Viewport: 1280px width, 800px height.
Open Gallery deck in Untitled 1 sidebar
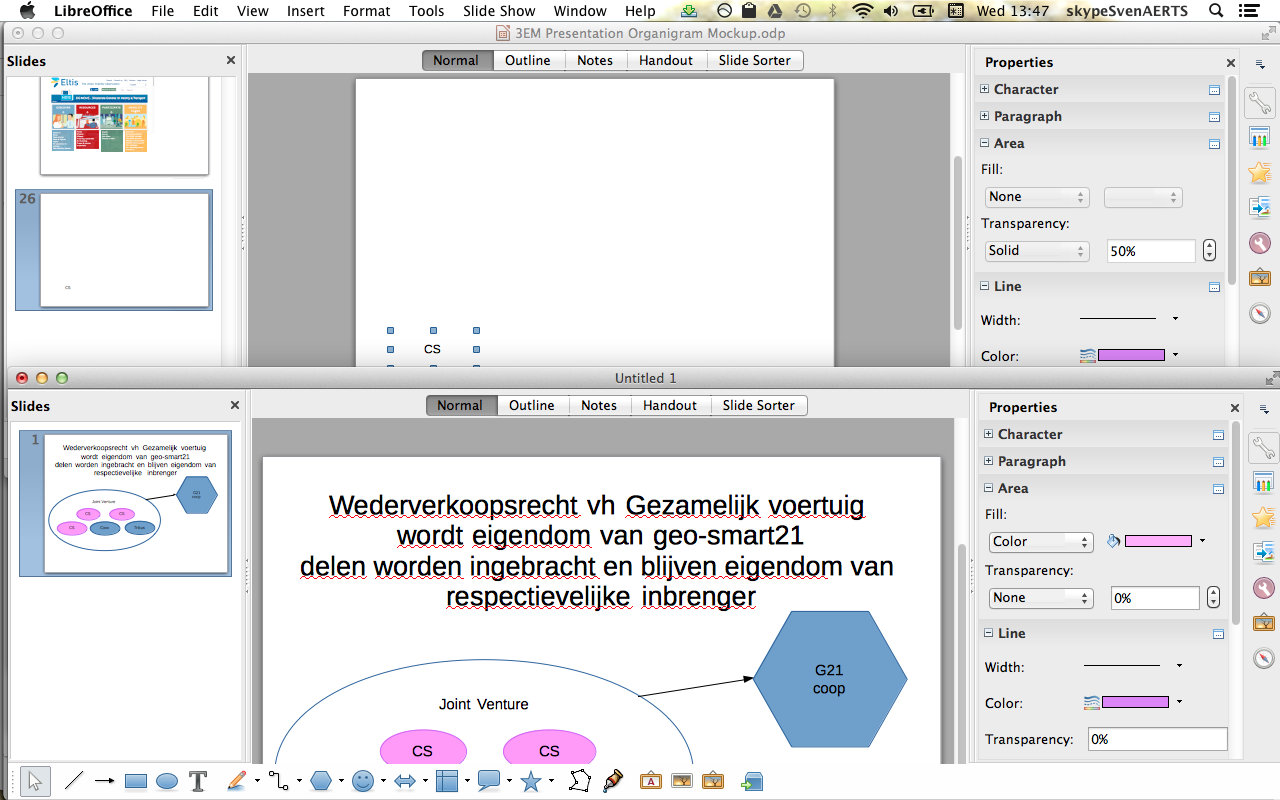pyautogui.click(x=1263, y=622)
